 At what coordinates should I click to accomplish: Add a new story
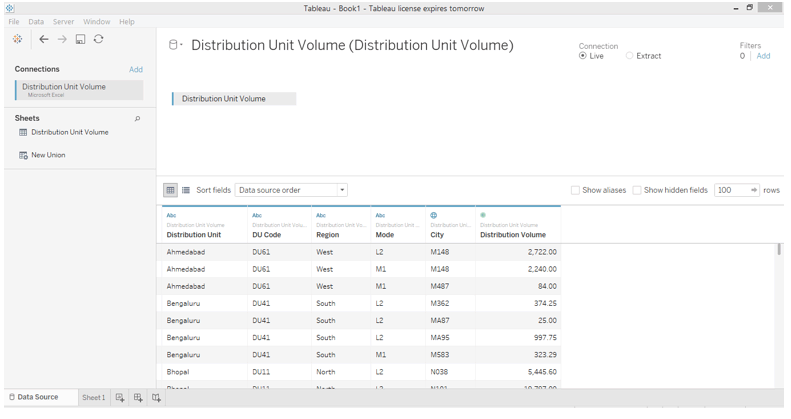[x=156, y=398]
